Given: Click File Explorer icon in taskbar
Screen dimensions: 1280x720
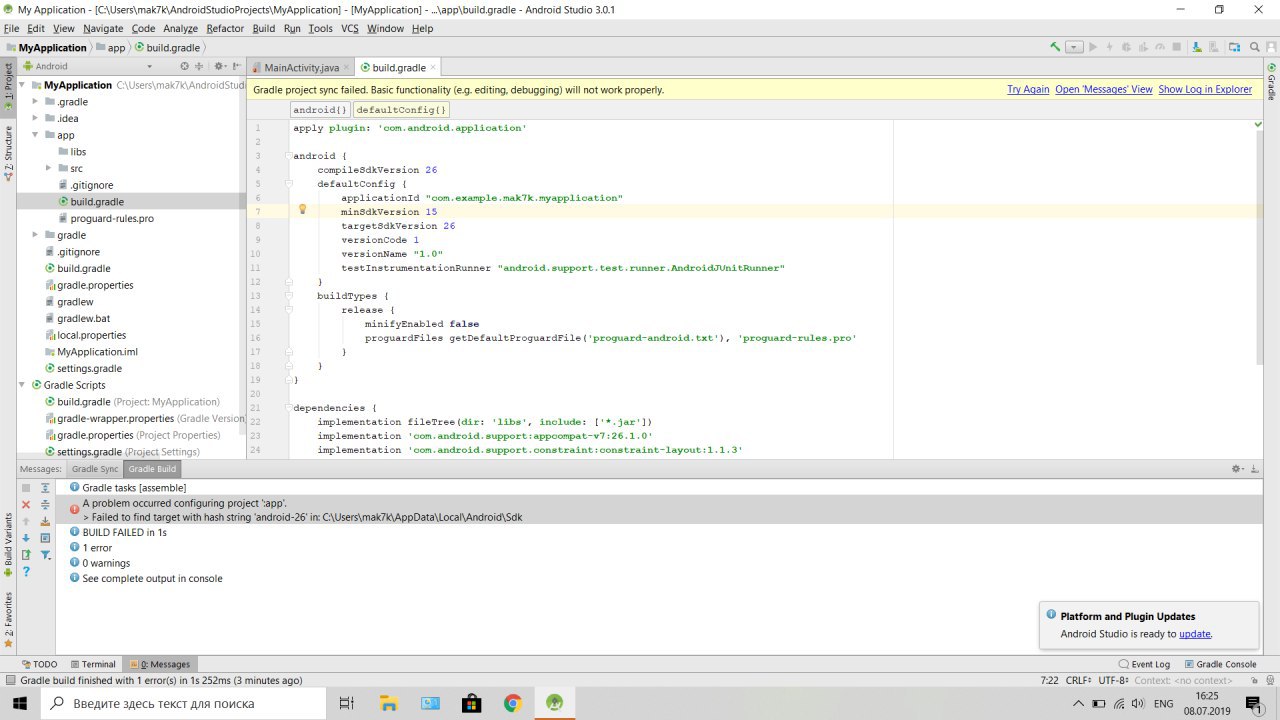Looking at the screenshot, I should coord(389,703).
